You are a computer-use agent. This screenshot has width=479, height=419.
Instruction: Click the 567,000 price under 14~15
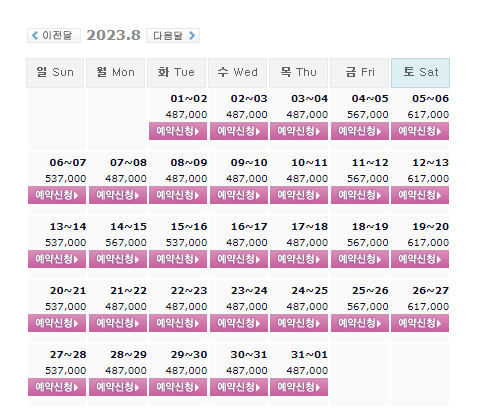tap(126, 243)
